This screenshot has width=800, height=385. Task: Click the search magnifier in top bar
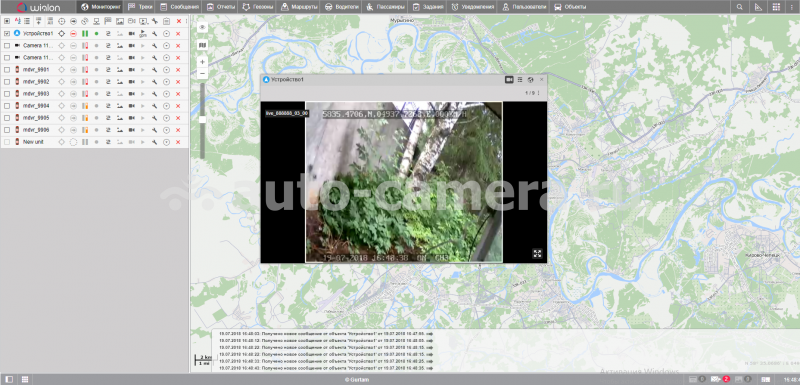tap(739, 7)
